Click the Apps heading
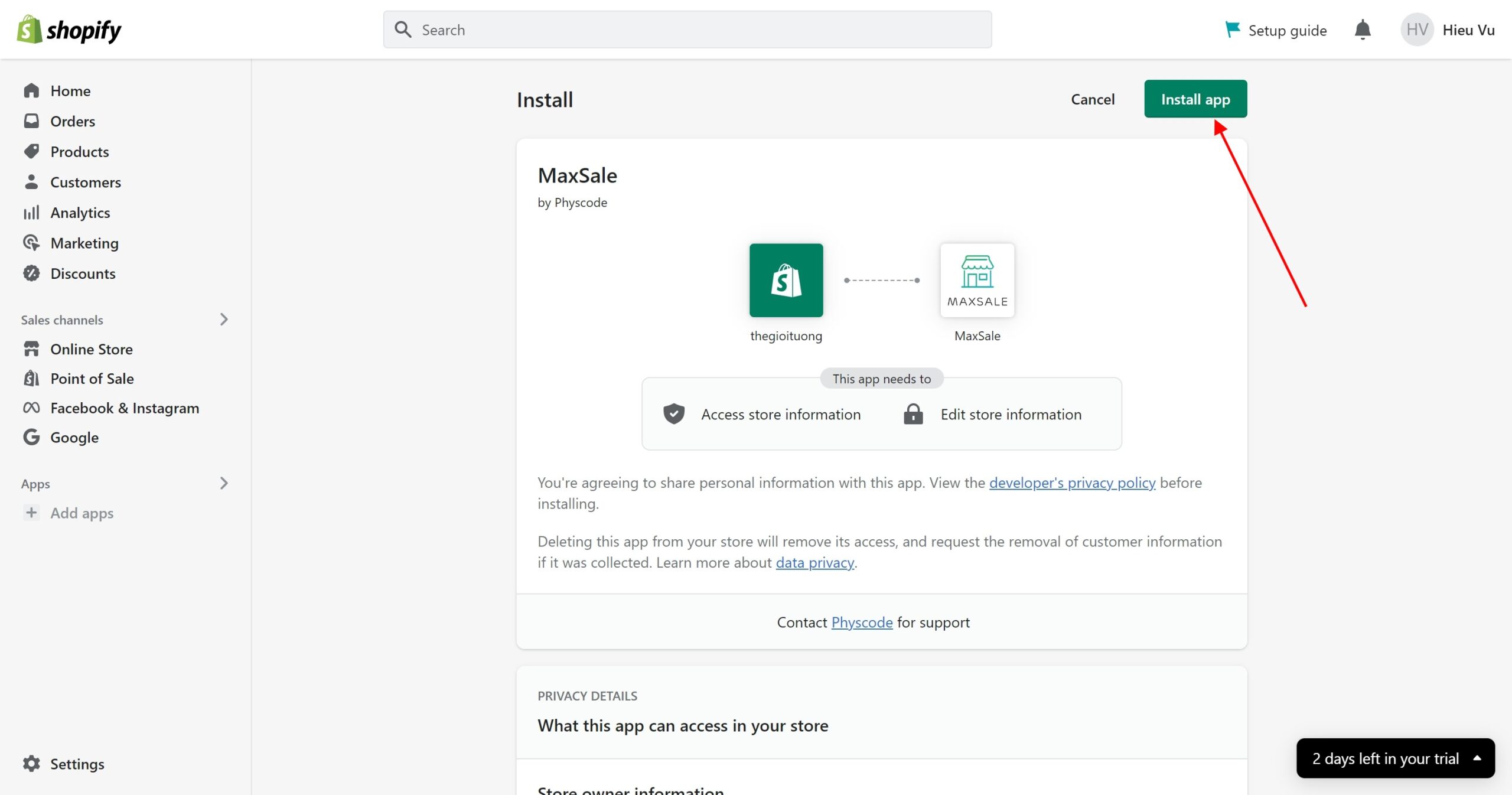Image resolution: width=1512 pixels, height=795 pixels. pos(35,484)
